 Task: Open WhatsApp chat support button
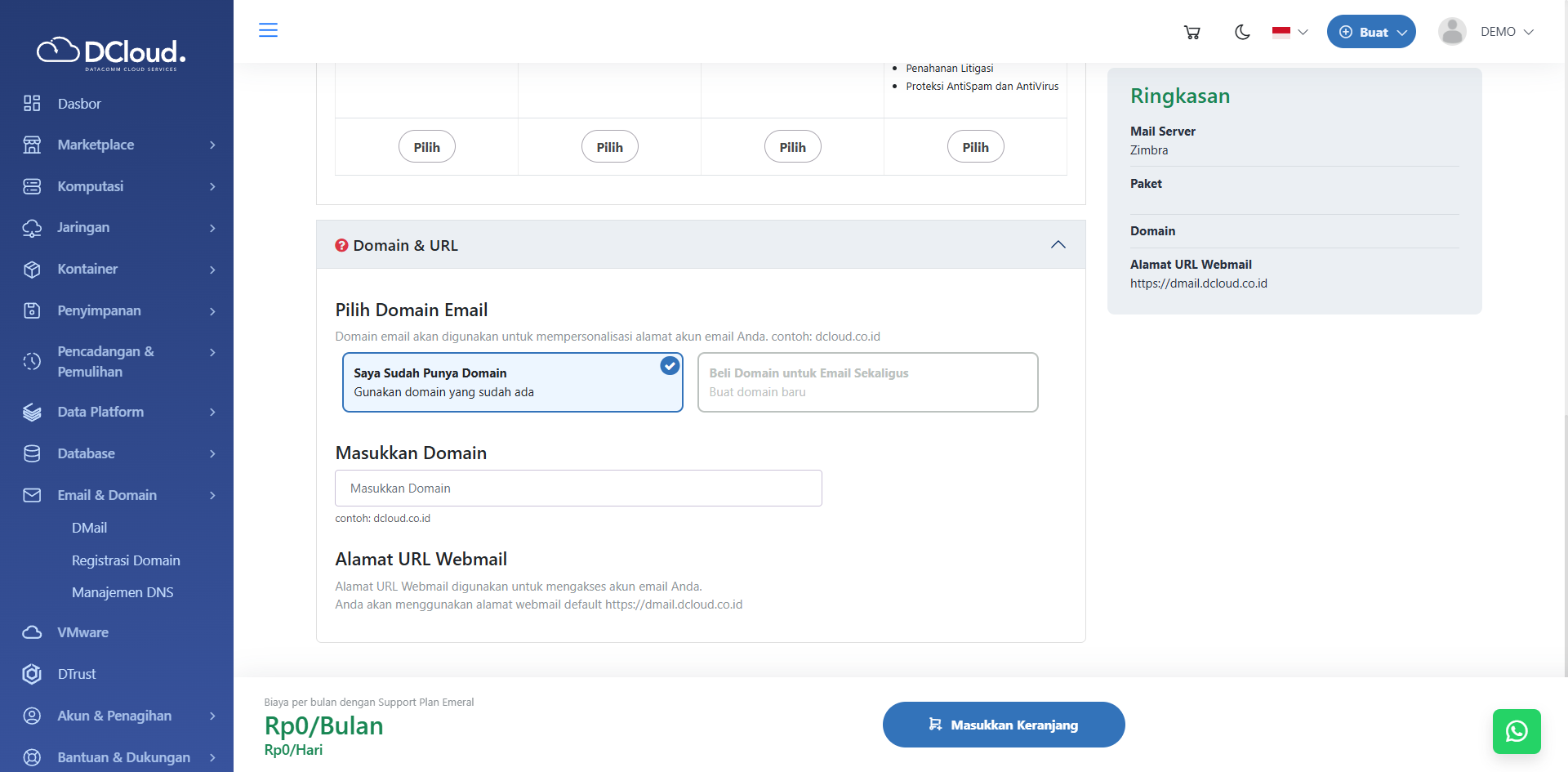click(x=1516, y=731)
